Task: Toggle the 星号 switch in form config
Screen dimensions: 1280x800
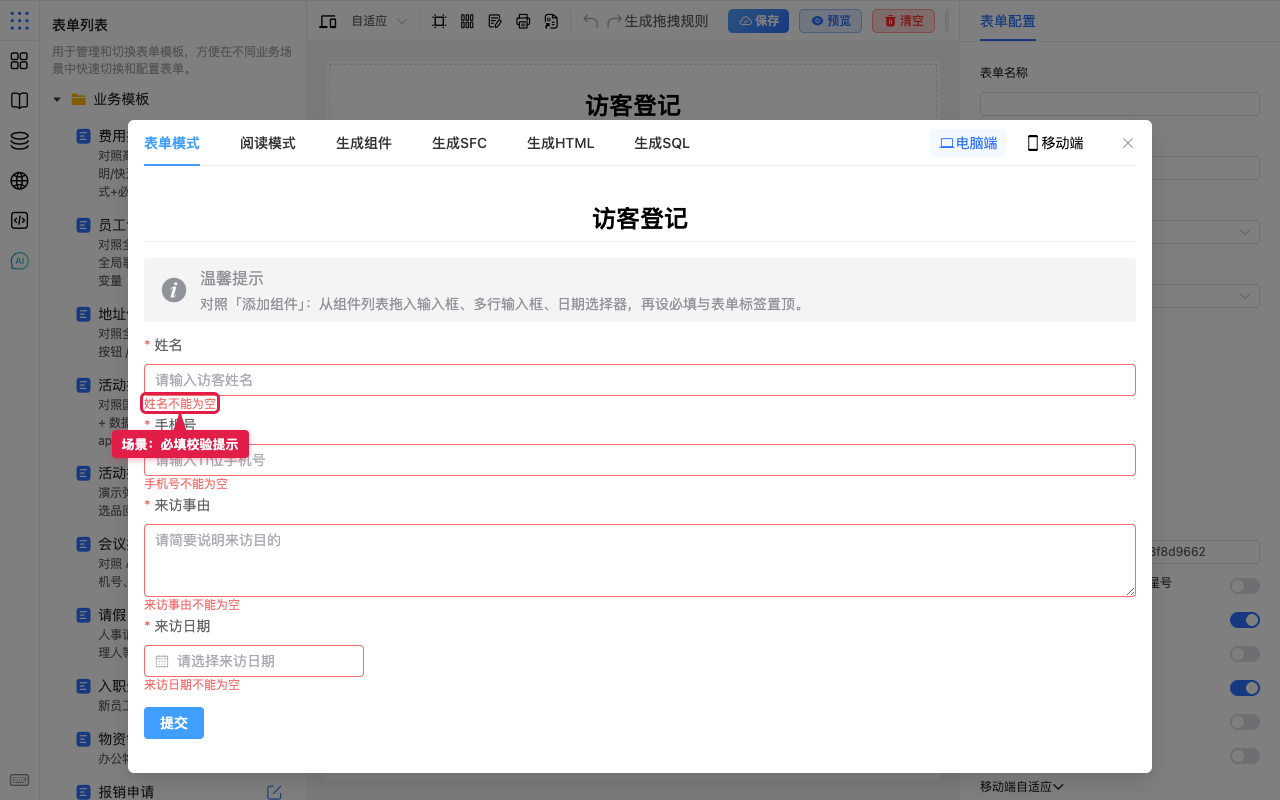Action: (x=1245, y=586)
